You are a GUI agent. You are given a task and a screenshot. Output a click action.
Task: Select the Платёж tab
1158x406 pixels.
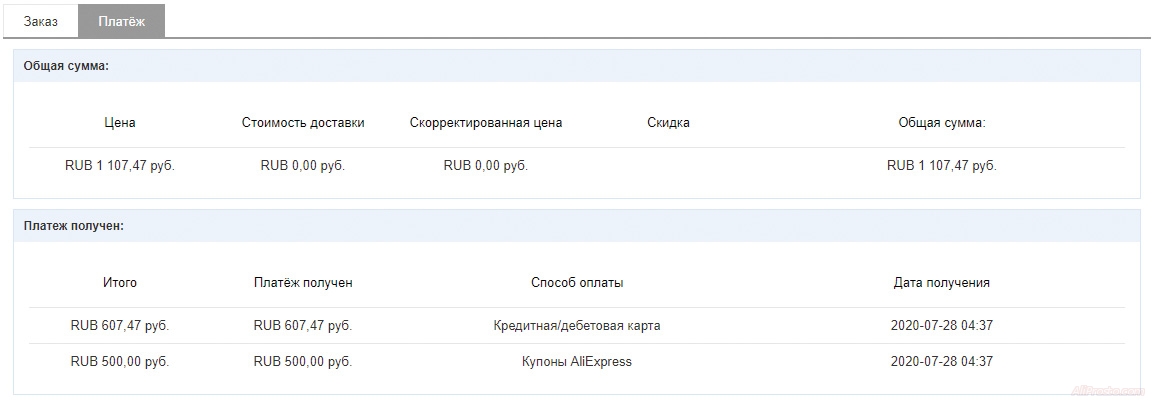[121, 21]
